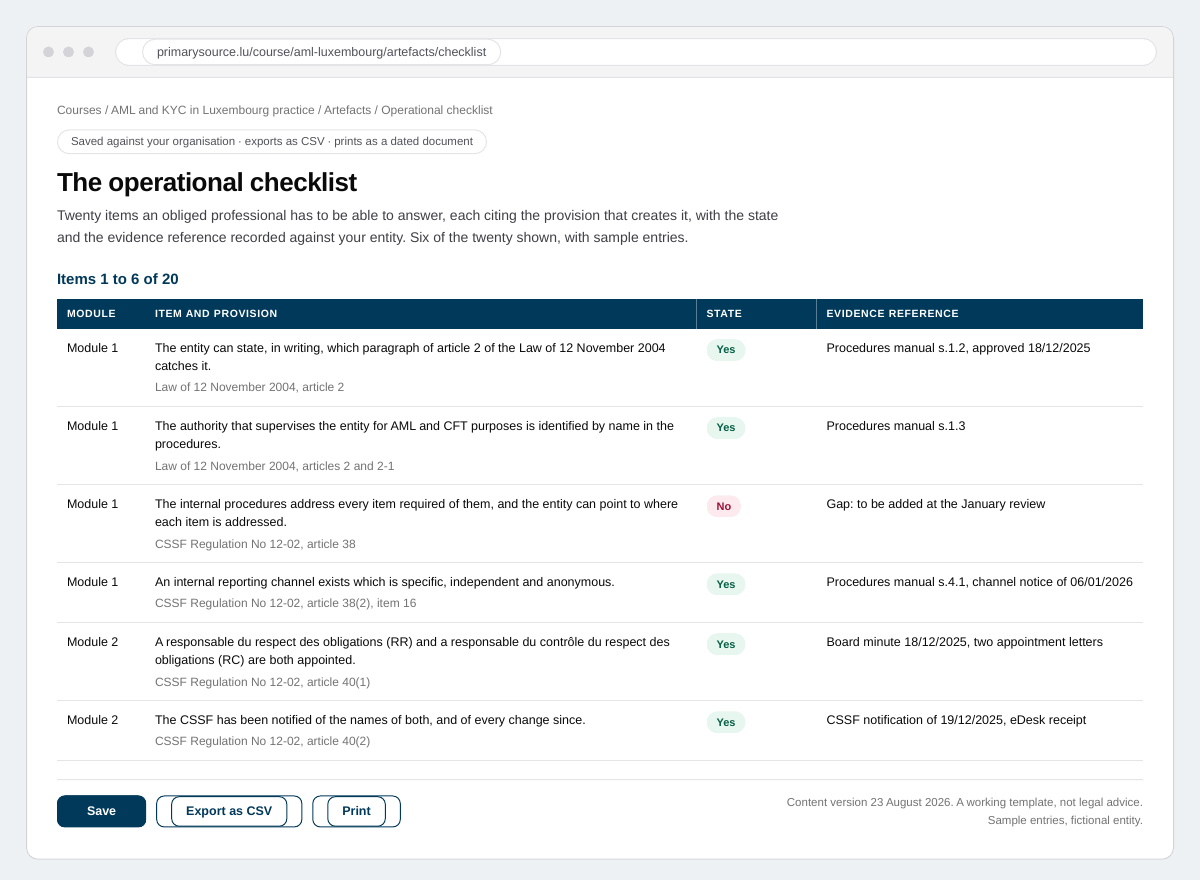
Task: Toggle No state for internal procedures item
Action: point(724,506)
